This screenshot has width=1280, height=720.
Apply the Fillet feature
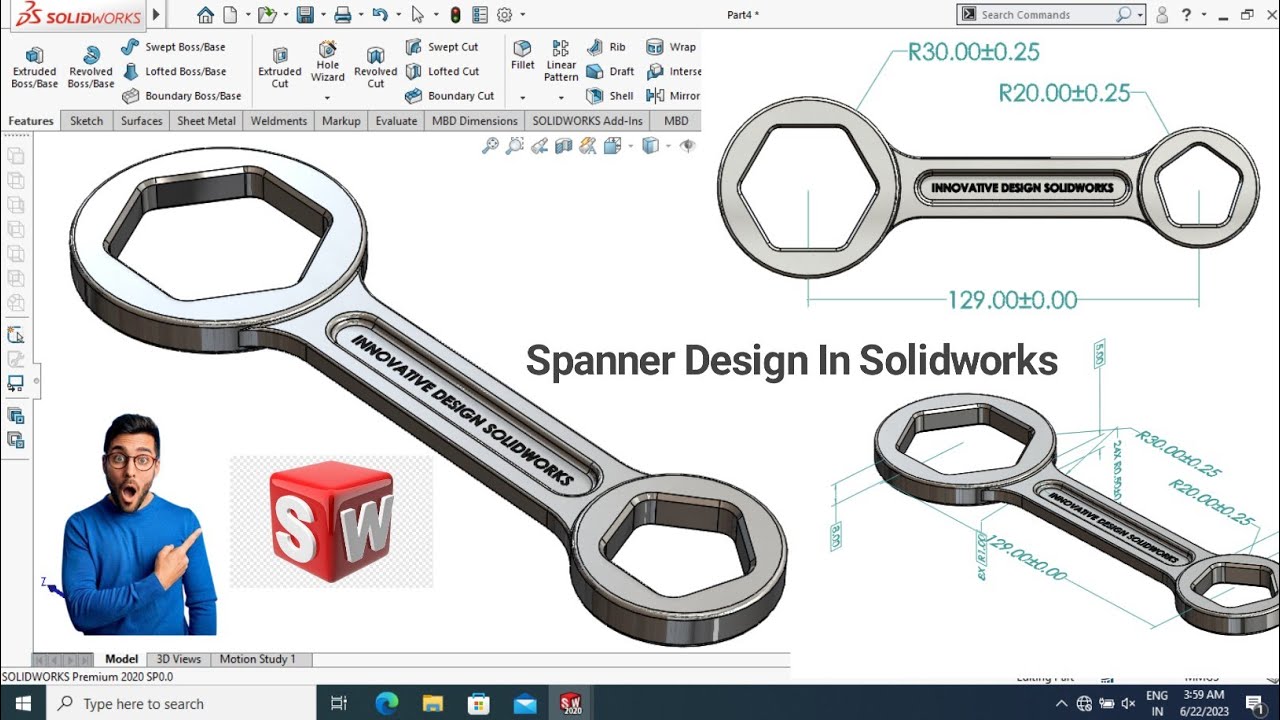coord(522,55)
